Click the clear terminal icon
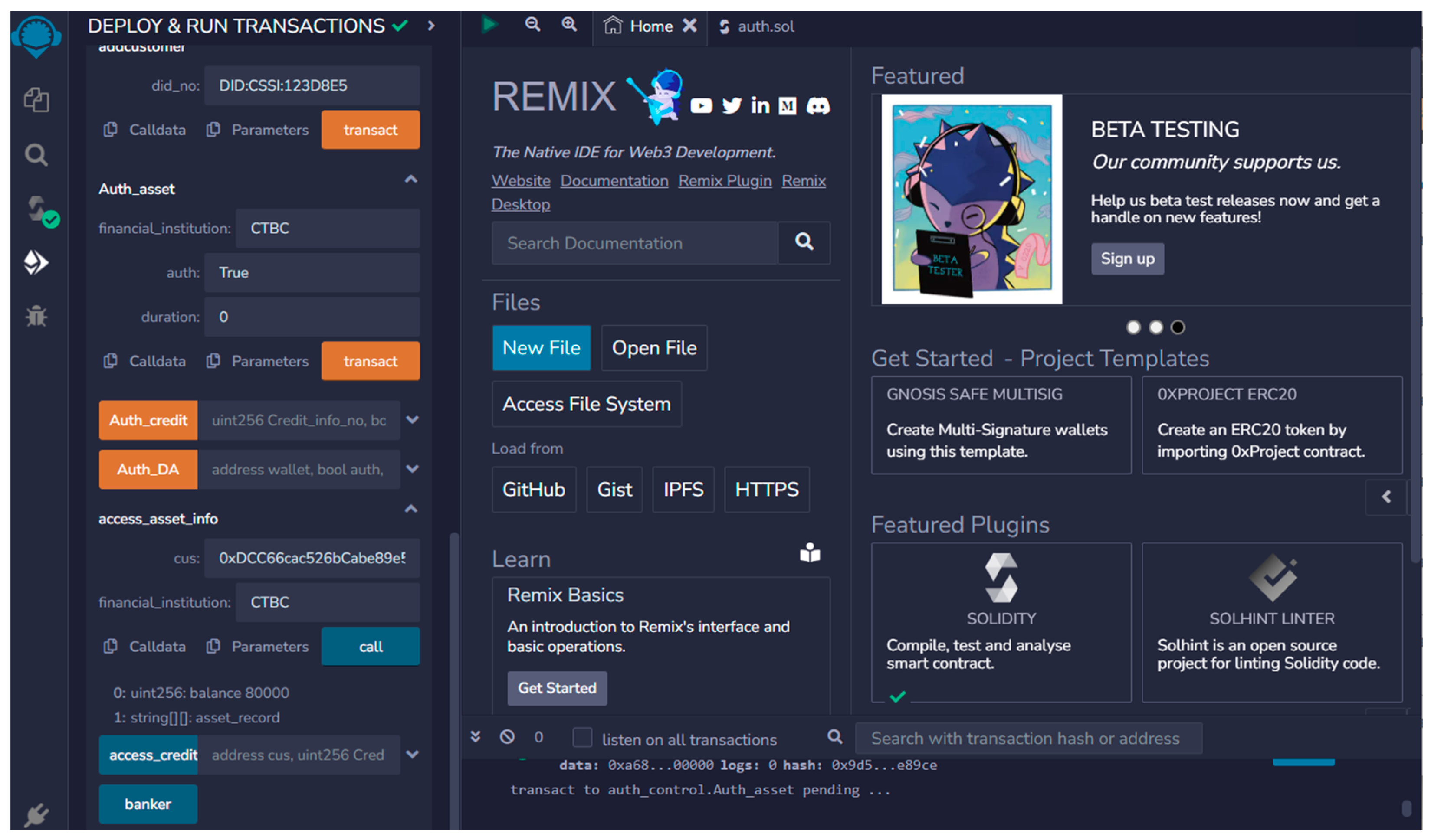 pyautogui.click(x=507, y=737)
